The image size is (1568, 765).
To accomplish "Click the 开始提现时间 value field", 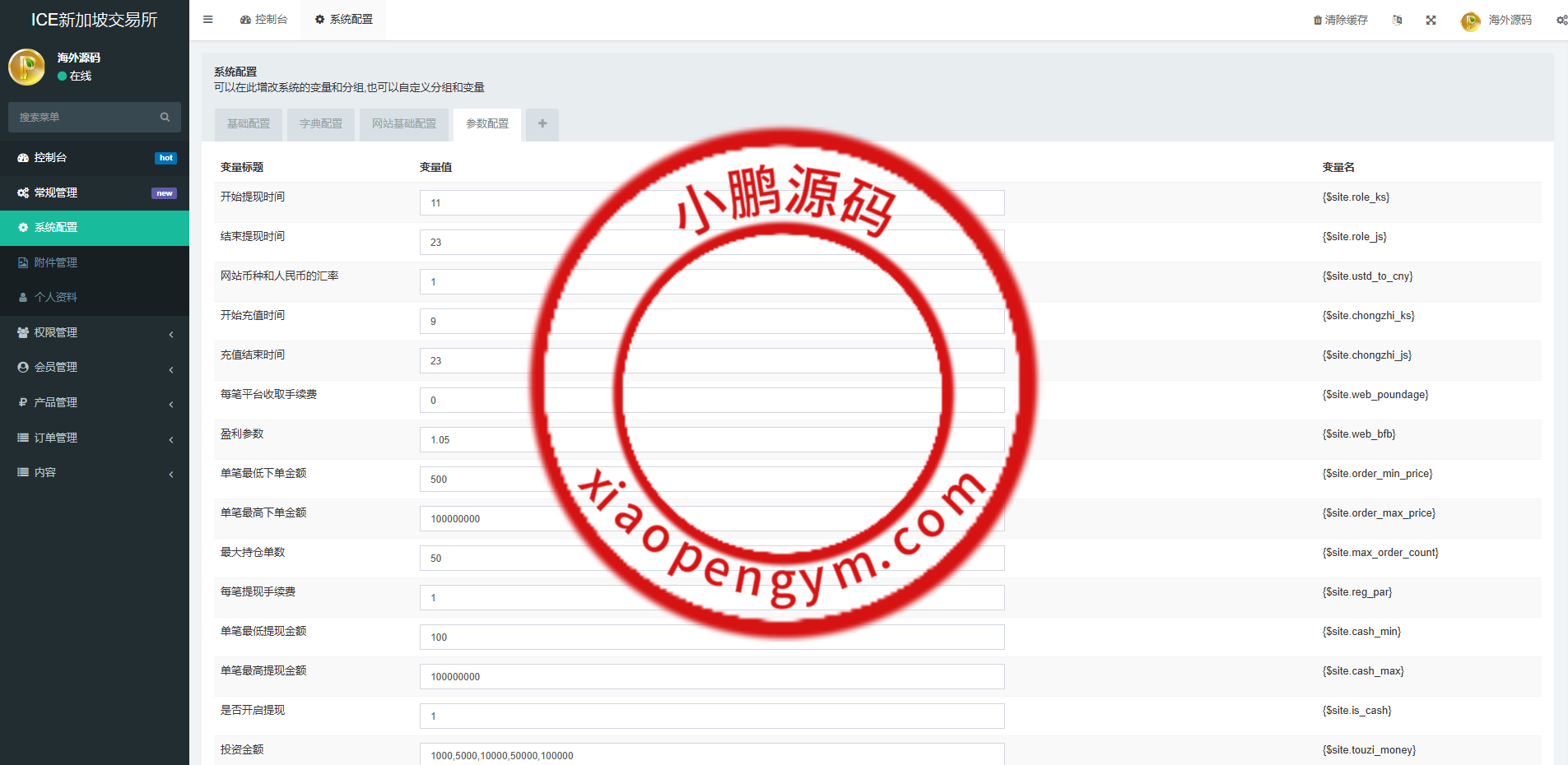I will [x=711, y=203].
